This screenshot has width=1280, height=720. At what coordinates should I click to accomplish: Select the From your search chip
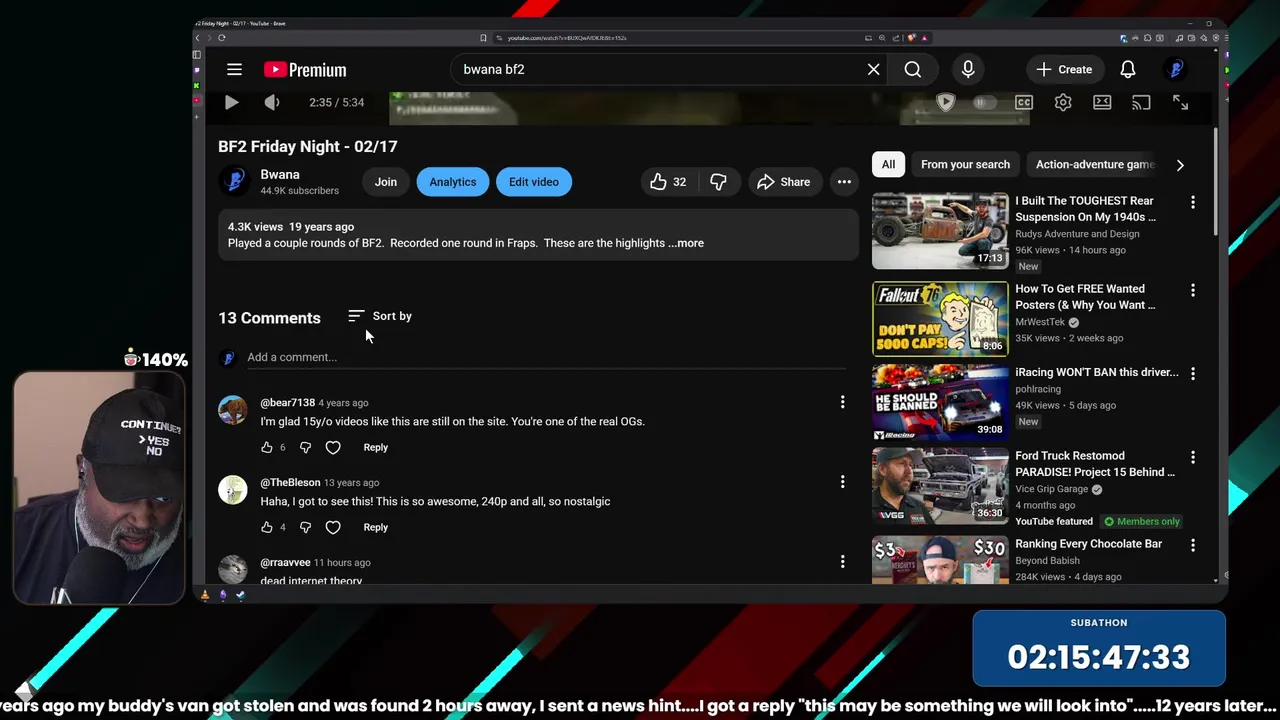(x=965, y=164)
